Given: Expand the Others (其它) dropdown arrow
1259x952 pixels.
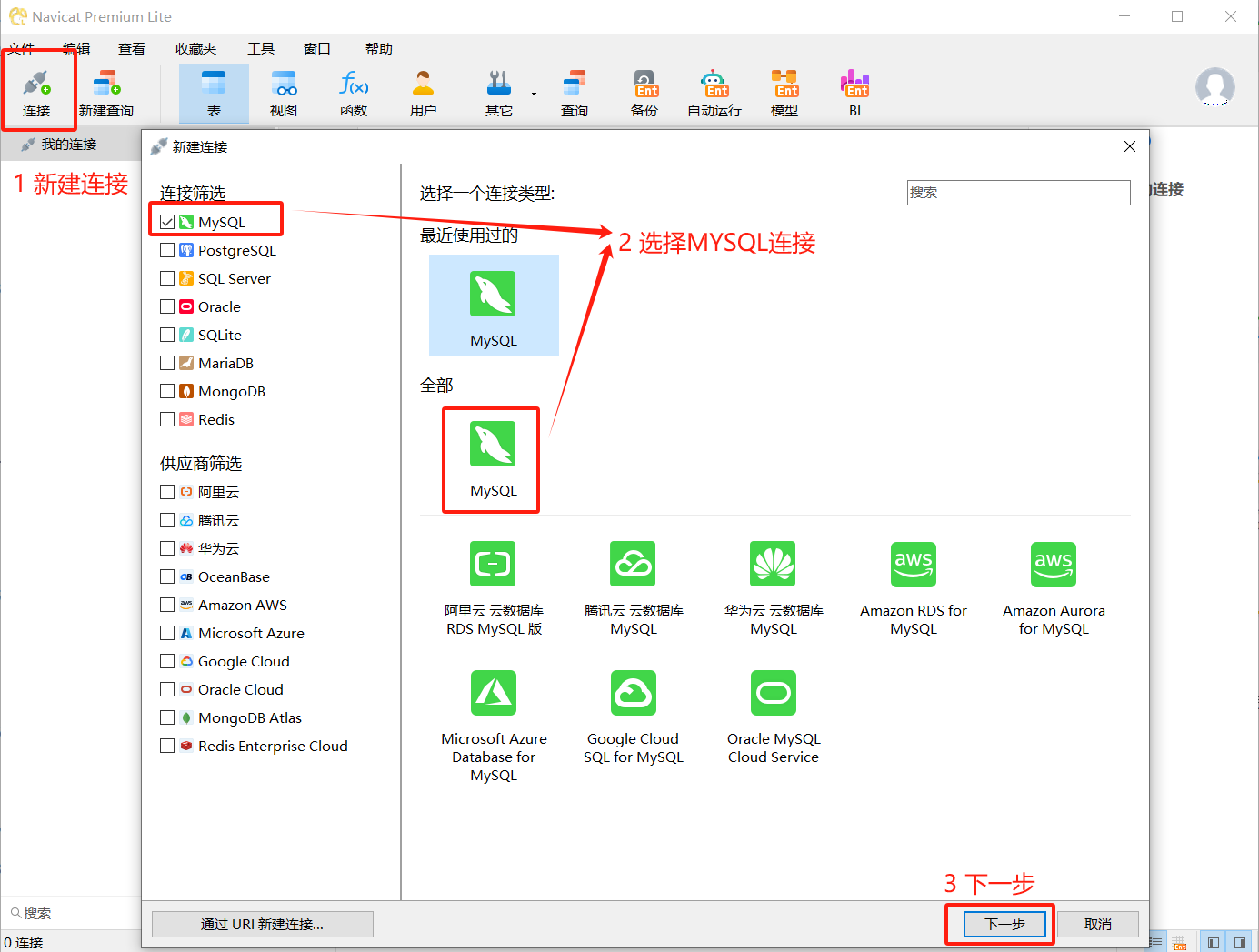Looking at the screenshot, I should coord(534,94).
